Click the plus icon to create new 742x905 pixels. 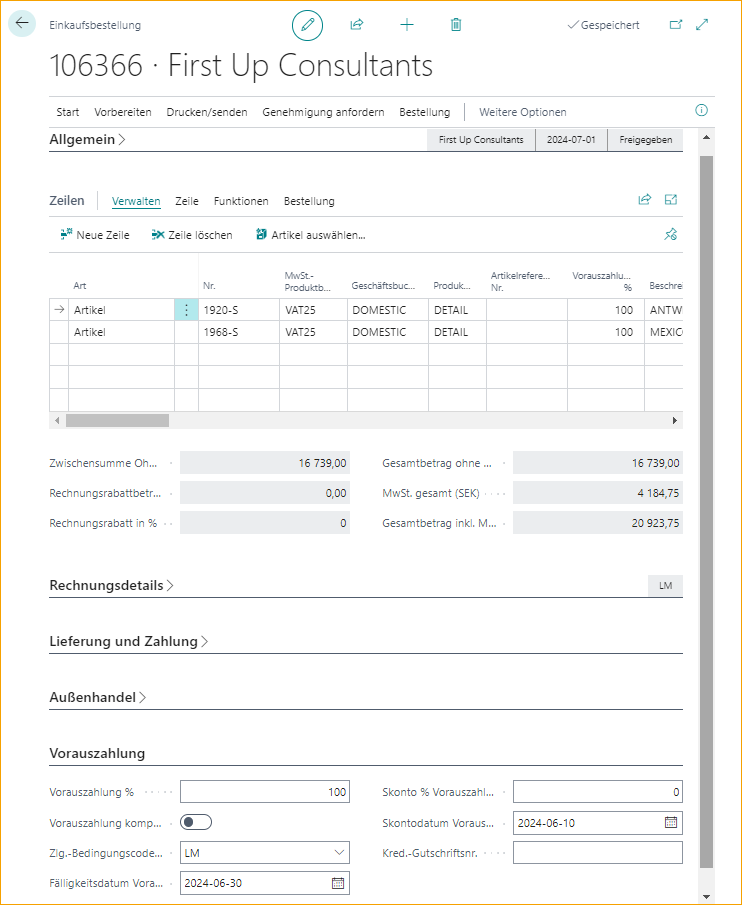point(406,25)
